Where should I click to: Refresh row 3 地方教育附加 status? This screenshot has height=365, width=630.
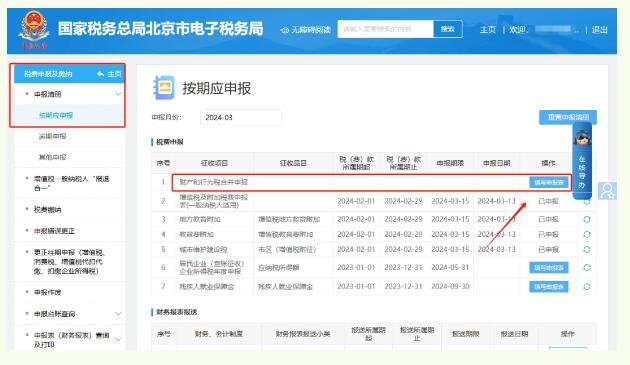click(x=587, y=219)
